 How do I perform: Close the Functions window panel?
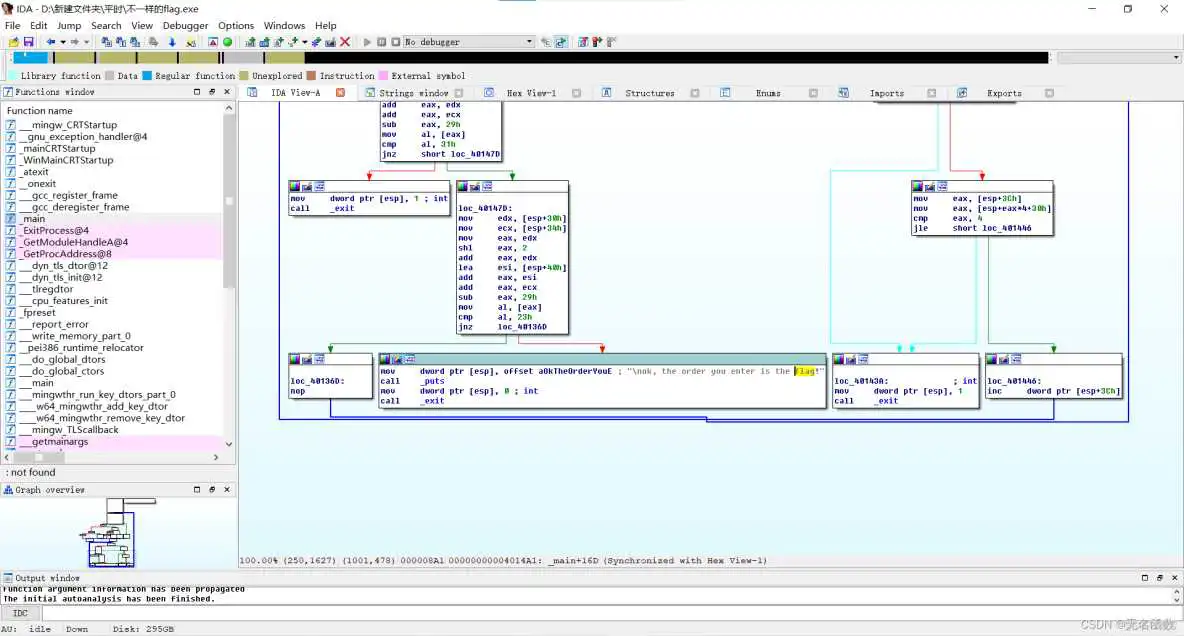(226, 92)
